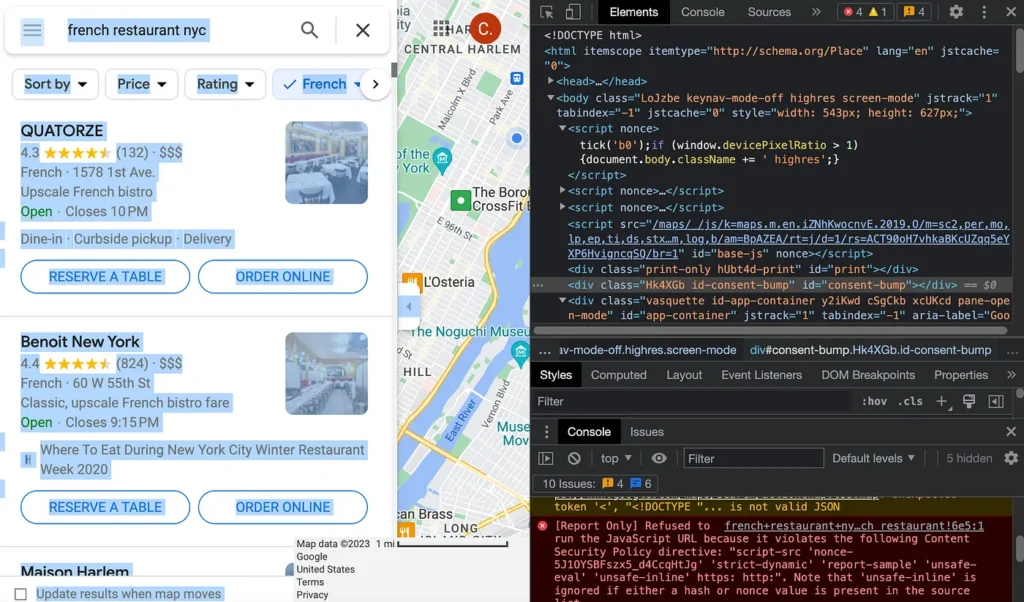Open the Properties tab
This screenshot has width=1024, height=602.
tap(961, 375)
